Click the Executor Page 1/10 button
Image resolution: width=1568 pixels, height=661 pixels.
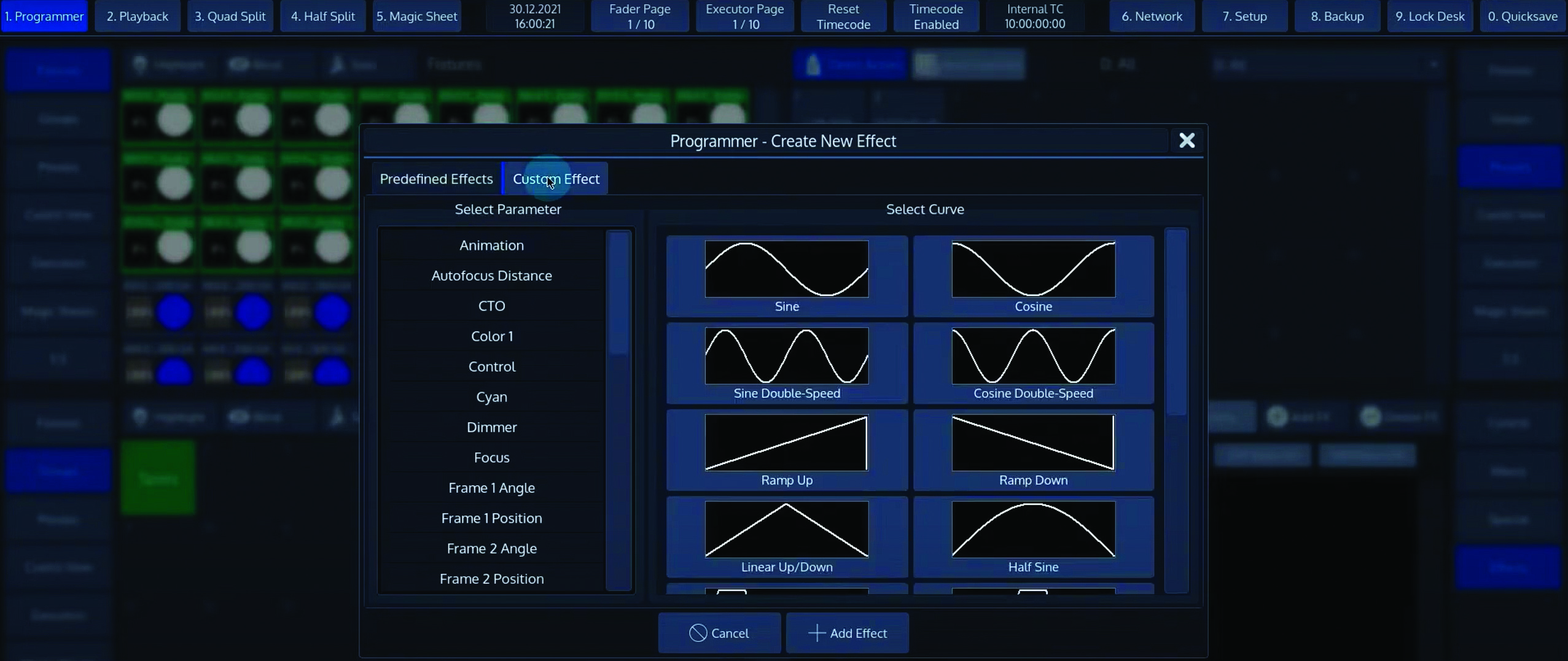coord(745,16)
